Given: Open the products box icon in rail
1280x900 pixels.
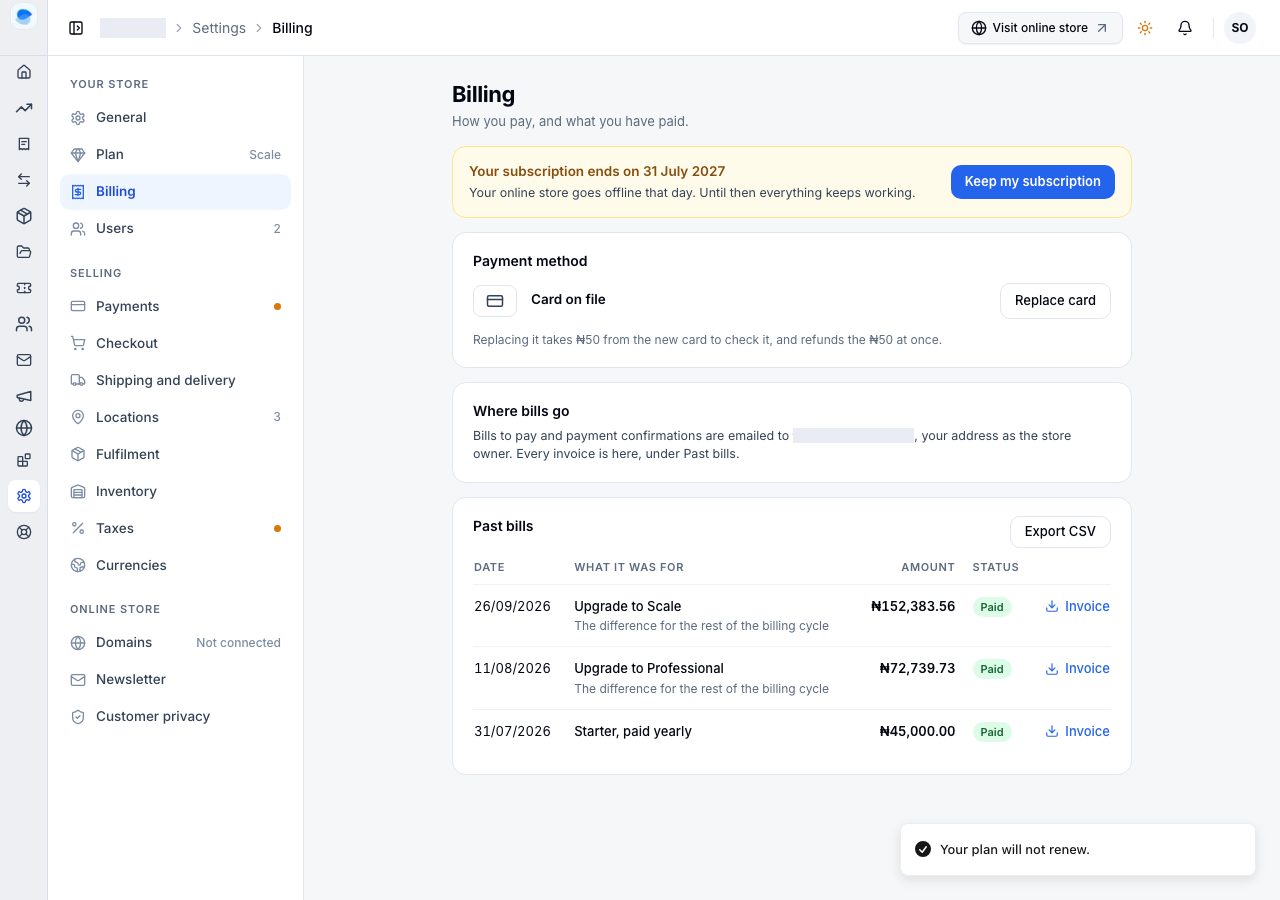Looking at the screenshot, I should (x=24, y=216).
